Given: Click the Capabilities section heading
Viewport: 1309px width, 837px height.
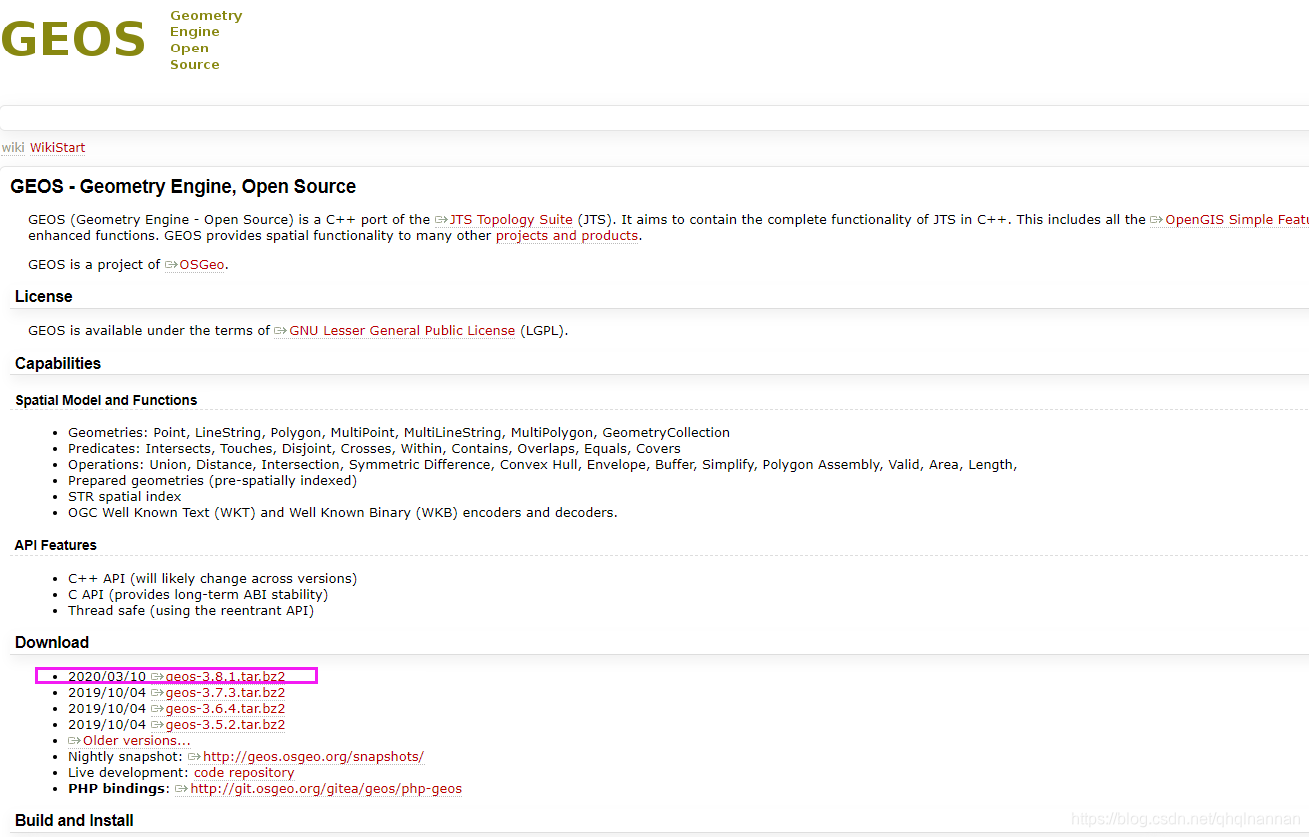Looking at the screenshot, I should [x=58, y=364].
